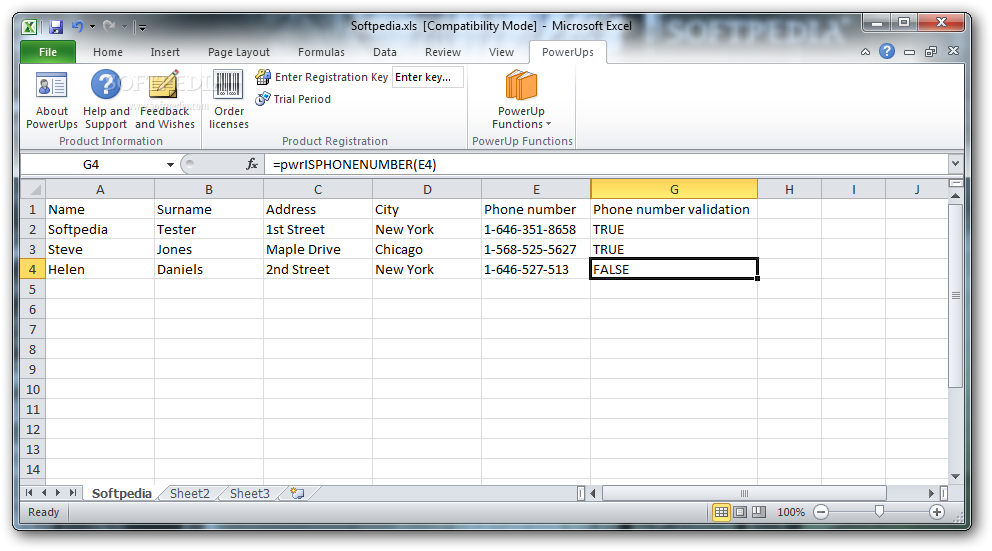Screen dimensions: 992x551
Task: Click the horizontal scrollbar left arrow
Action: (593, 493)
